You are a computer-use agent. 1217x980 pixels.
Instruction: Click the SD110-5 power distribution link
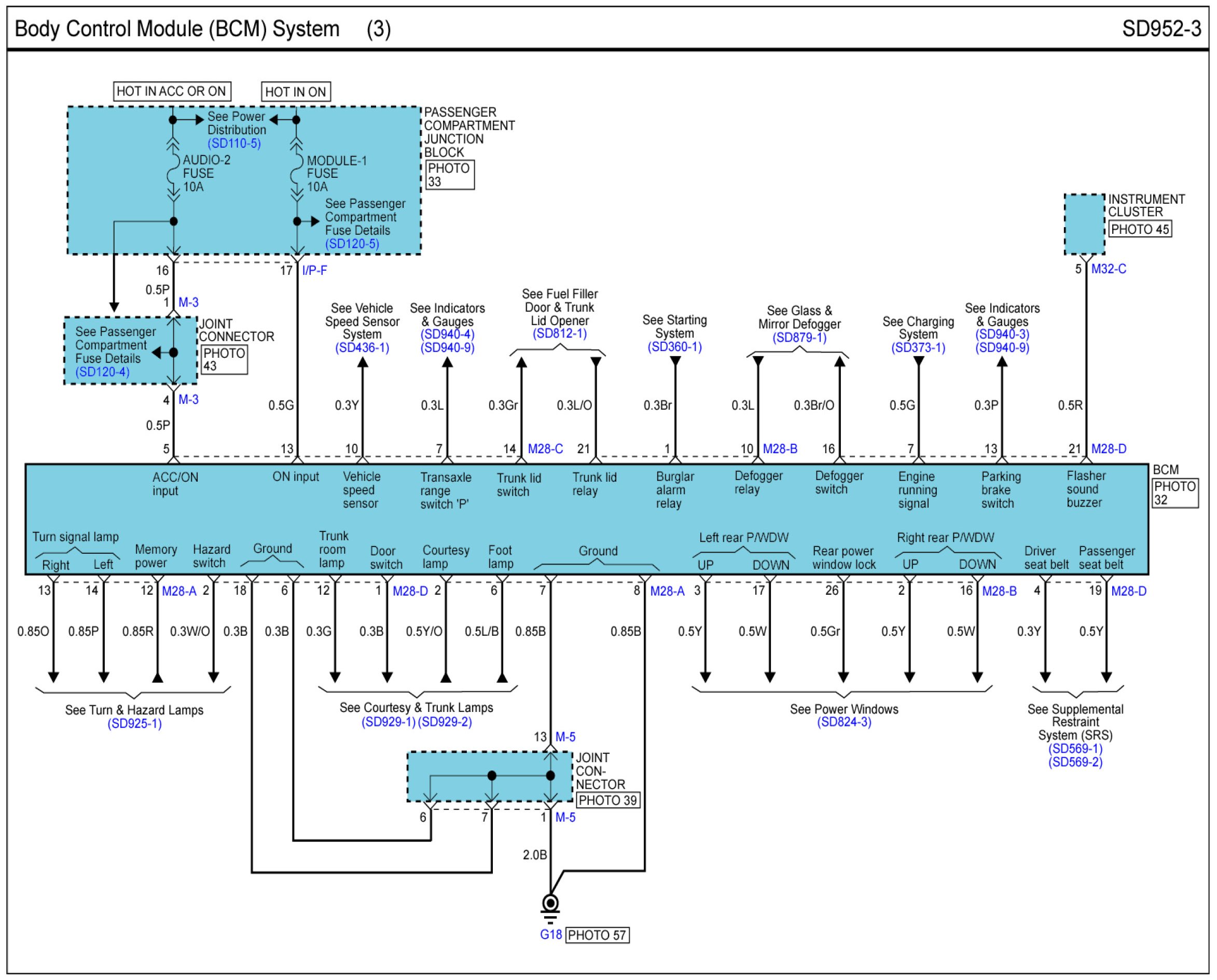(234, 144)
